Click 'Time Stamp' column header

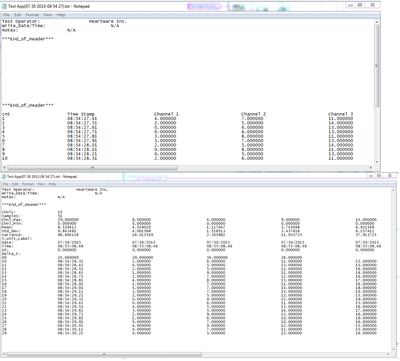(81, 114)
